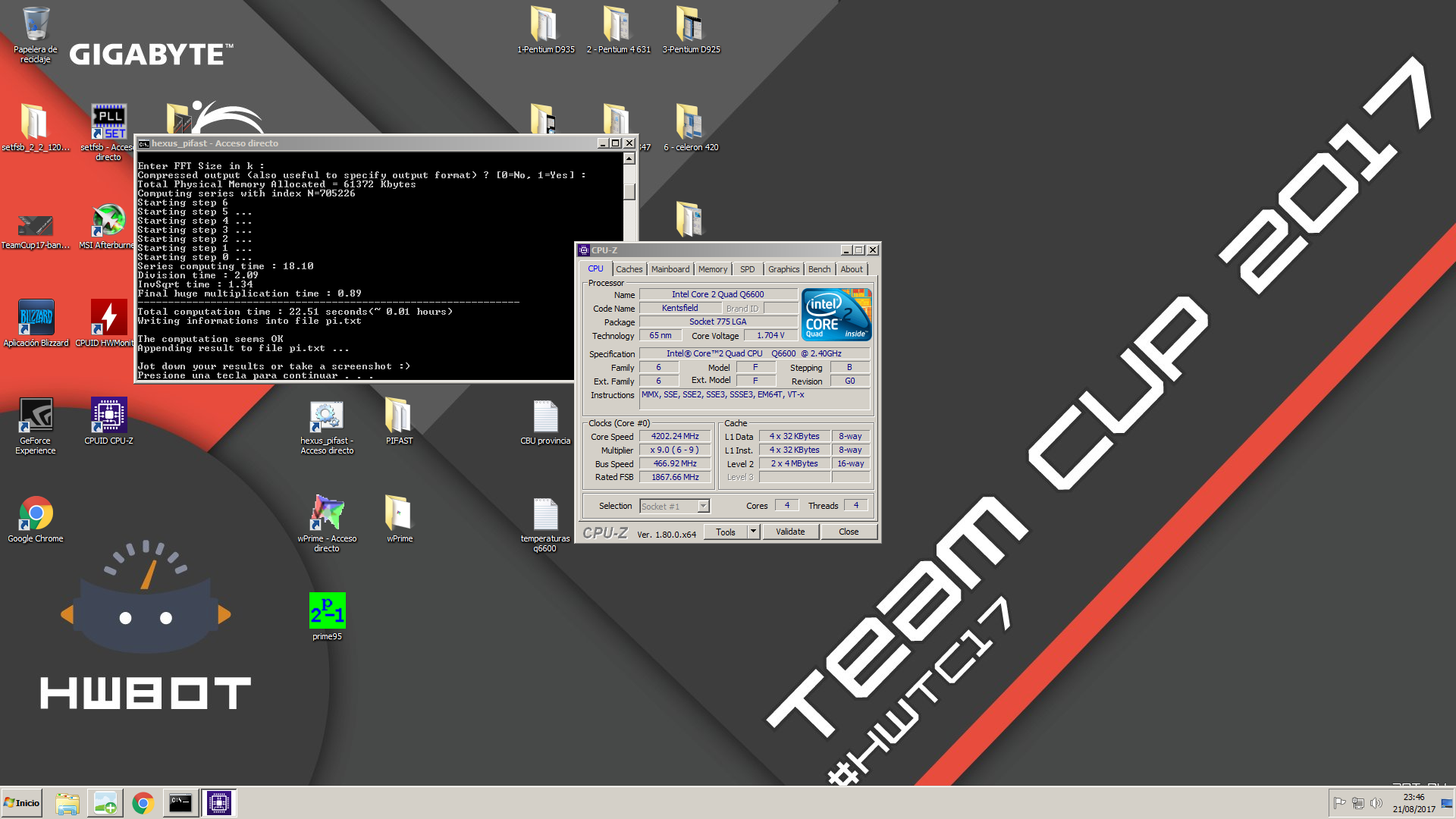This screenshot has width=1456, height=819.
Task: Click the Core Voltage 1.704 V value
Action: tap(770, 336)
